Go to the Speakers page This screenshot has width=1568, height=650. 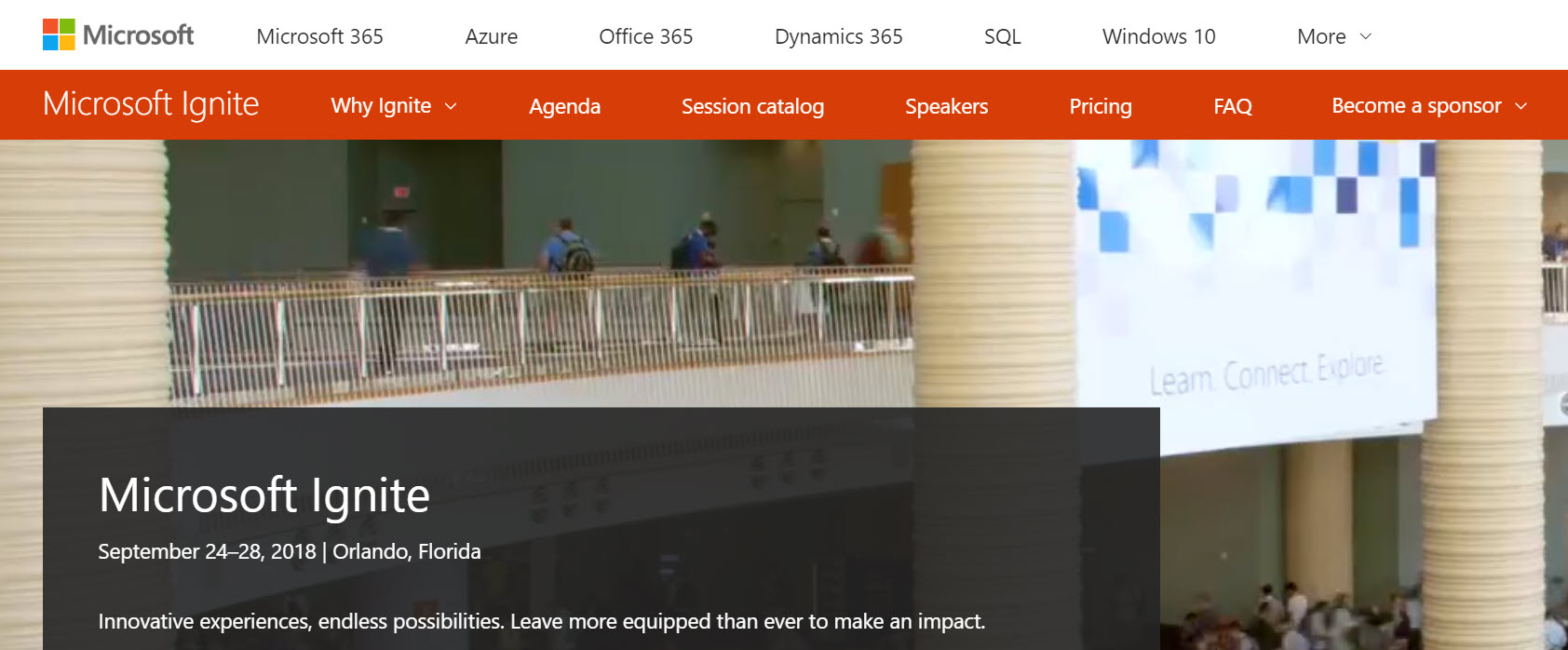[x=946, y=107]
